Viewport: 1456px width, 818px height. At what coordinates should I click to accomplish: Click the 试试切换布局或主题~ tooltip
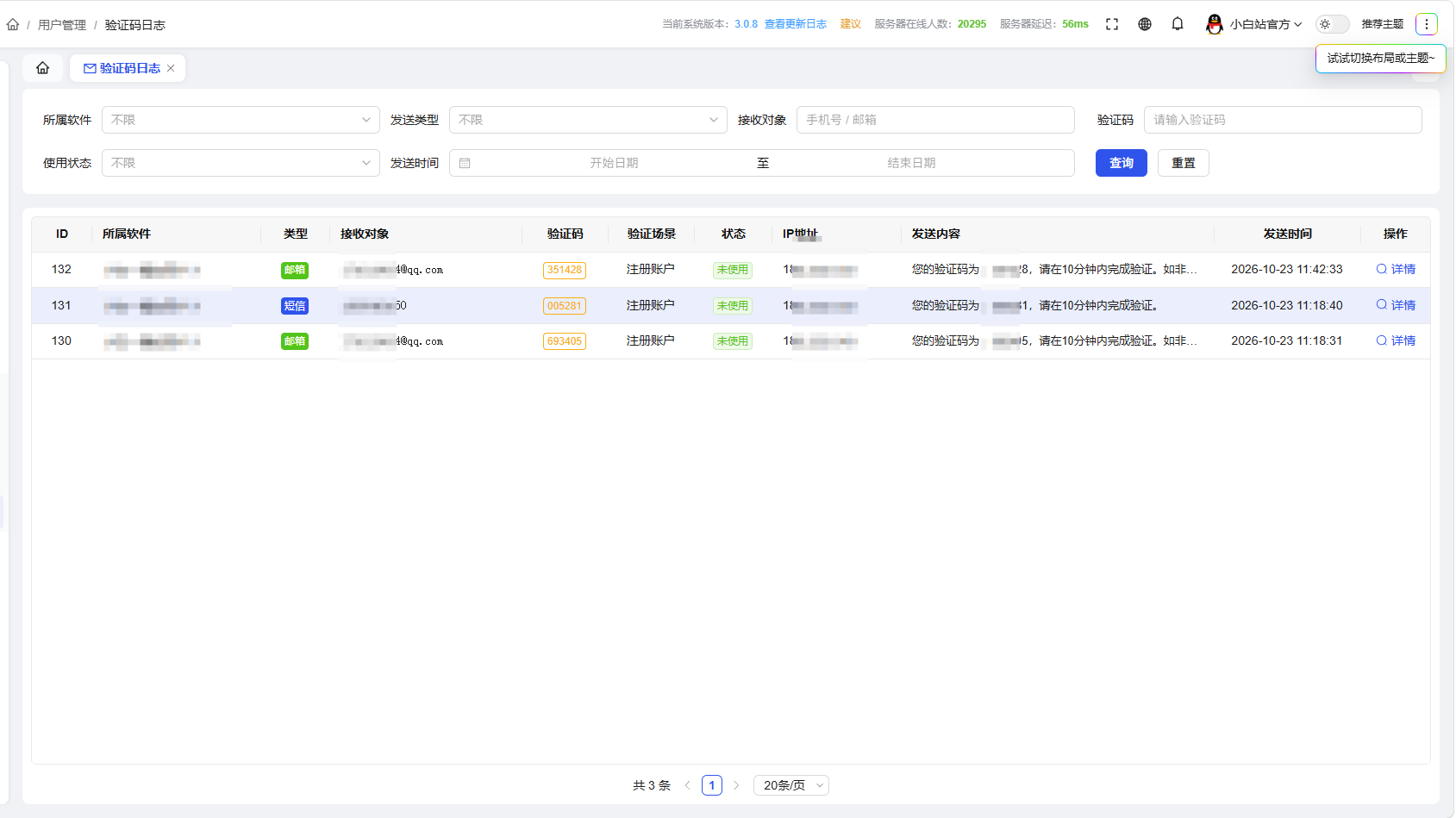[1381, 59]
